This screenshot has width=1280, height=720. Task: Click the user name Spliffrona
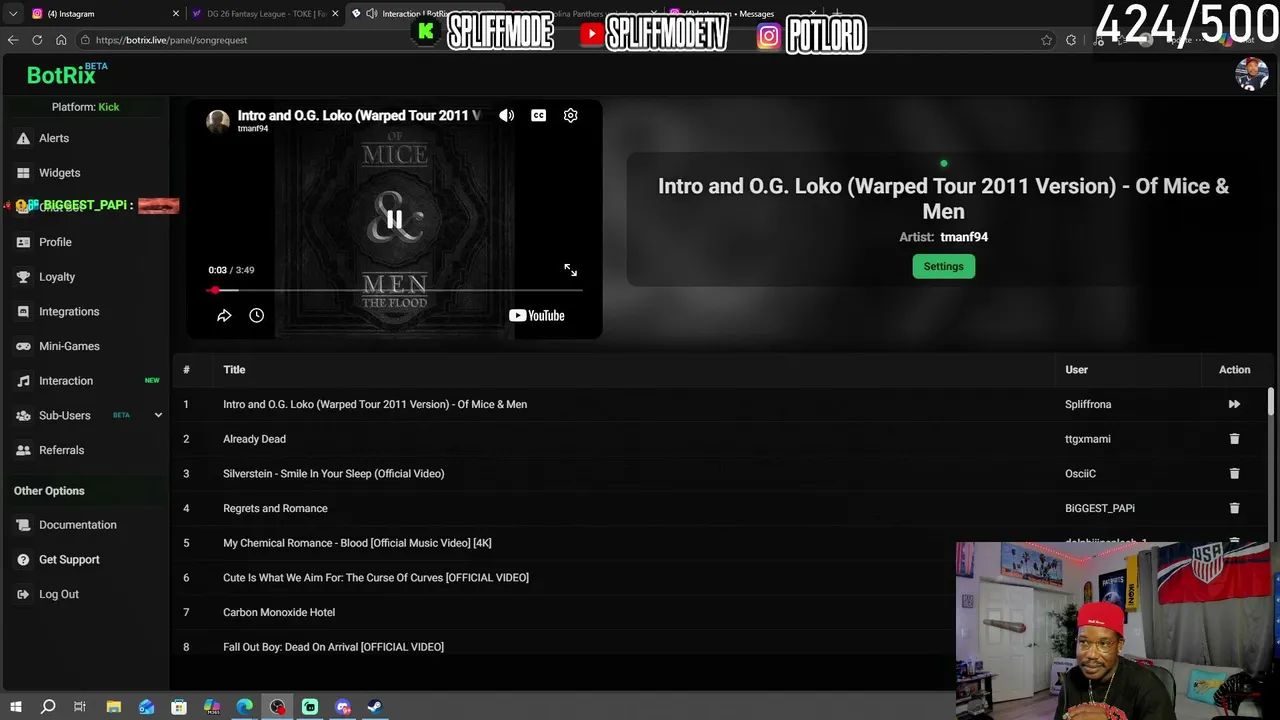click(x=1088, y=404)
